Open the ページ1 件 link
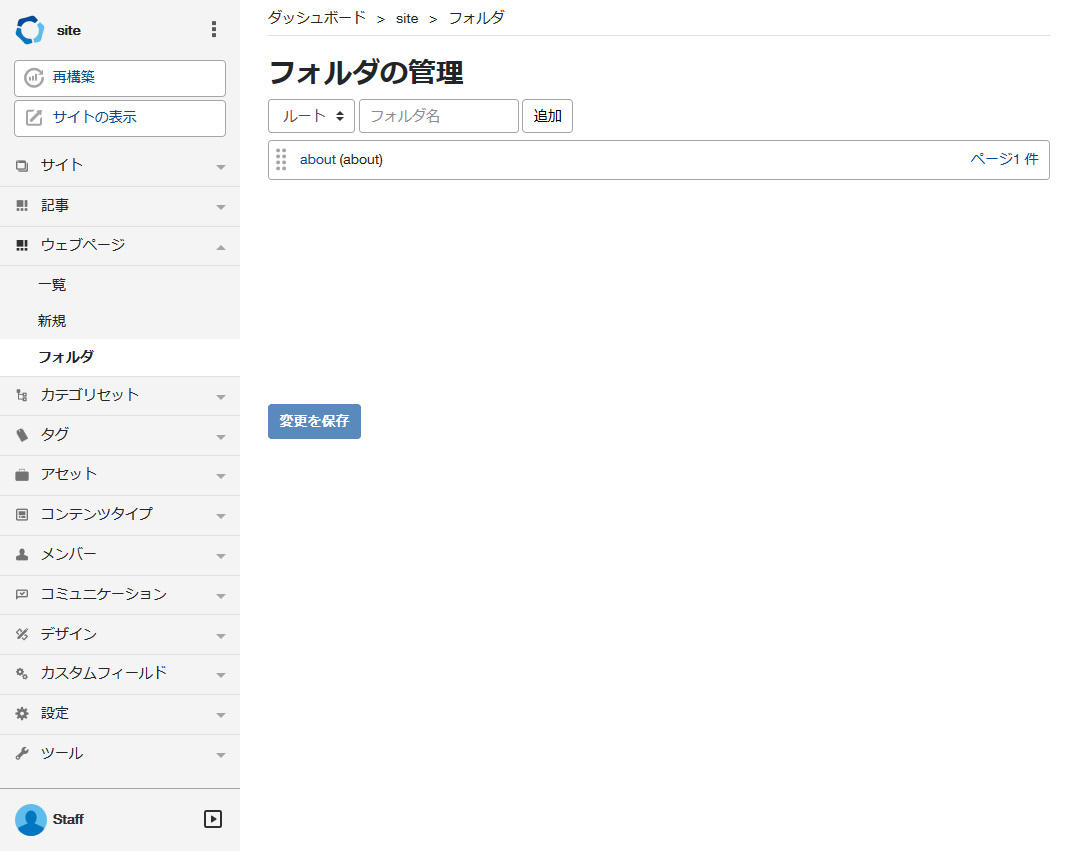This screenshot has width=1078, height=851. pyautogui.click(x=1004, y=159)
